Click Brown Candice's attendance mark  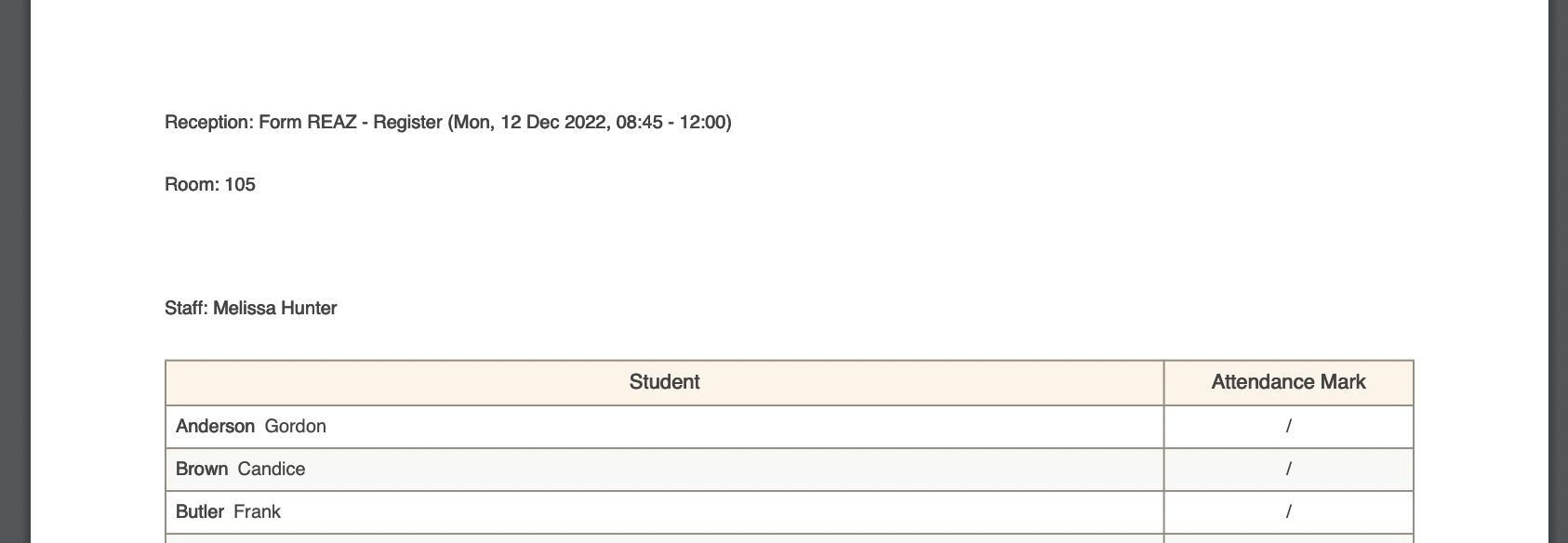pos(1288,470)
